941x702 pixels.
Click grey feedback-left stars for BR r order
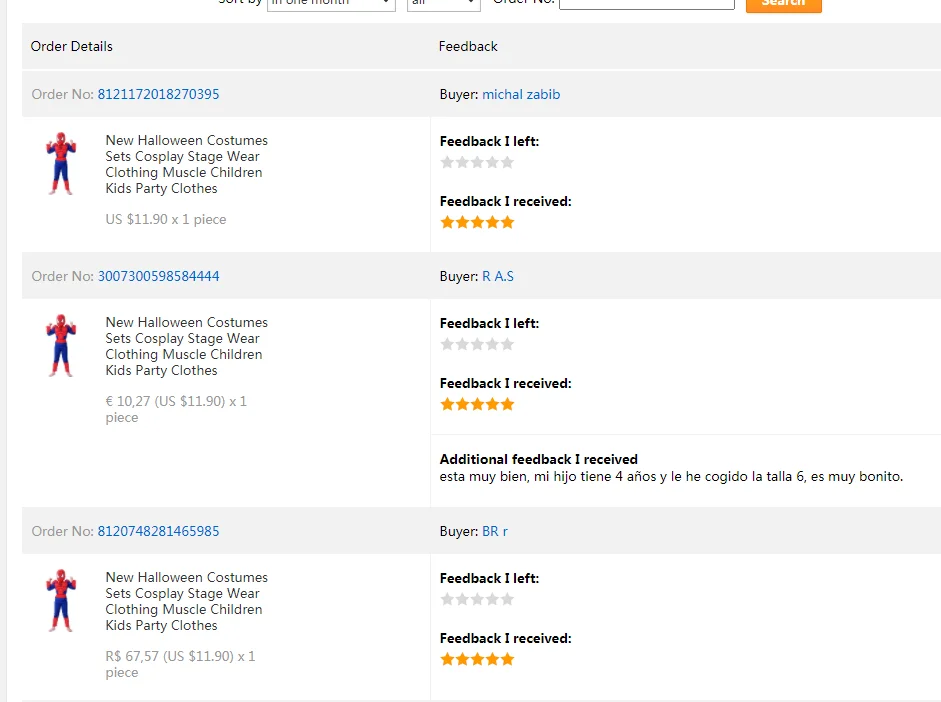[477, 599]
